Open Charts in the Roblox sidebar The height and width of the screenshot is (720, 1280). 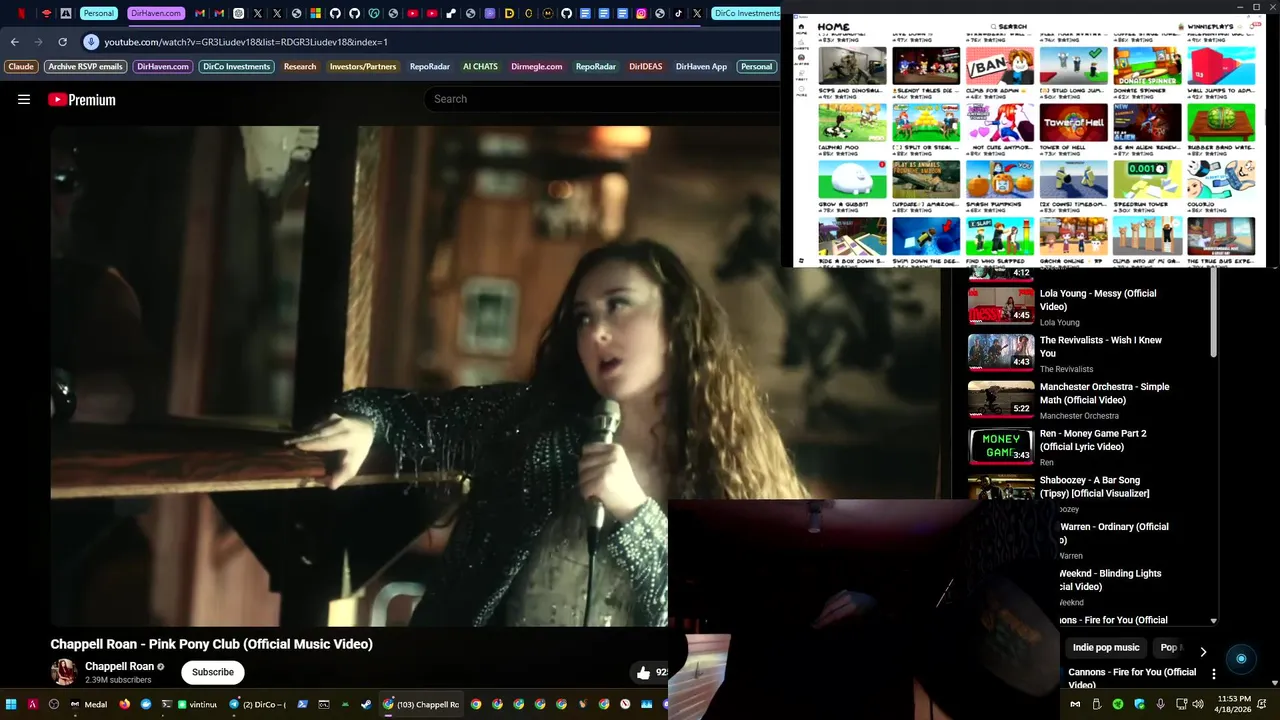pyautogui.click(x=801, y=45)
